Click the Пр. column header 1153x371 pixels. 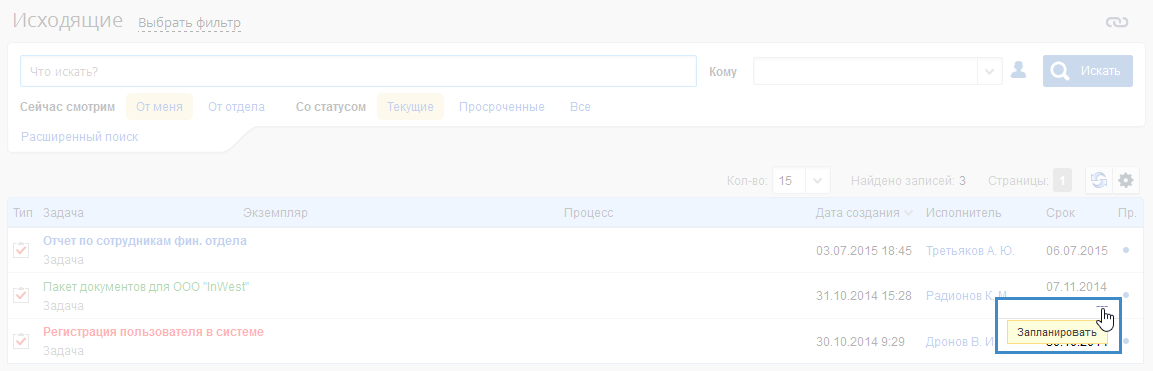click(1126, 213)
